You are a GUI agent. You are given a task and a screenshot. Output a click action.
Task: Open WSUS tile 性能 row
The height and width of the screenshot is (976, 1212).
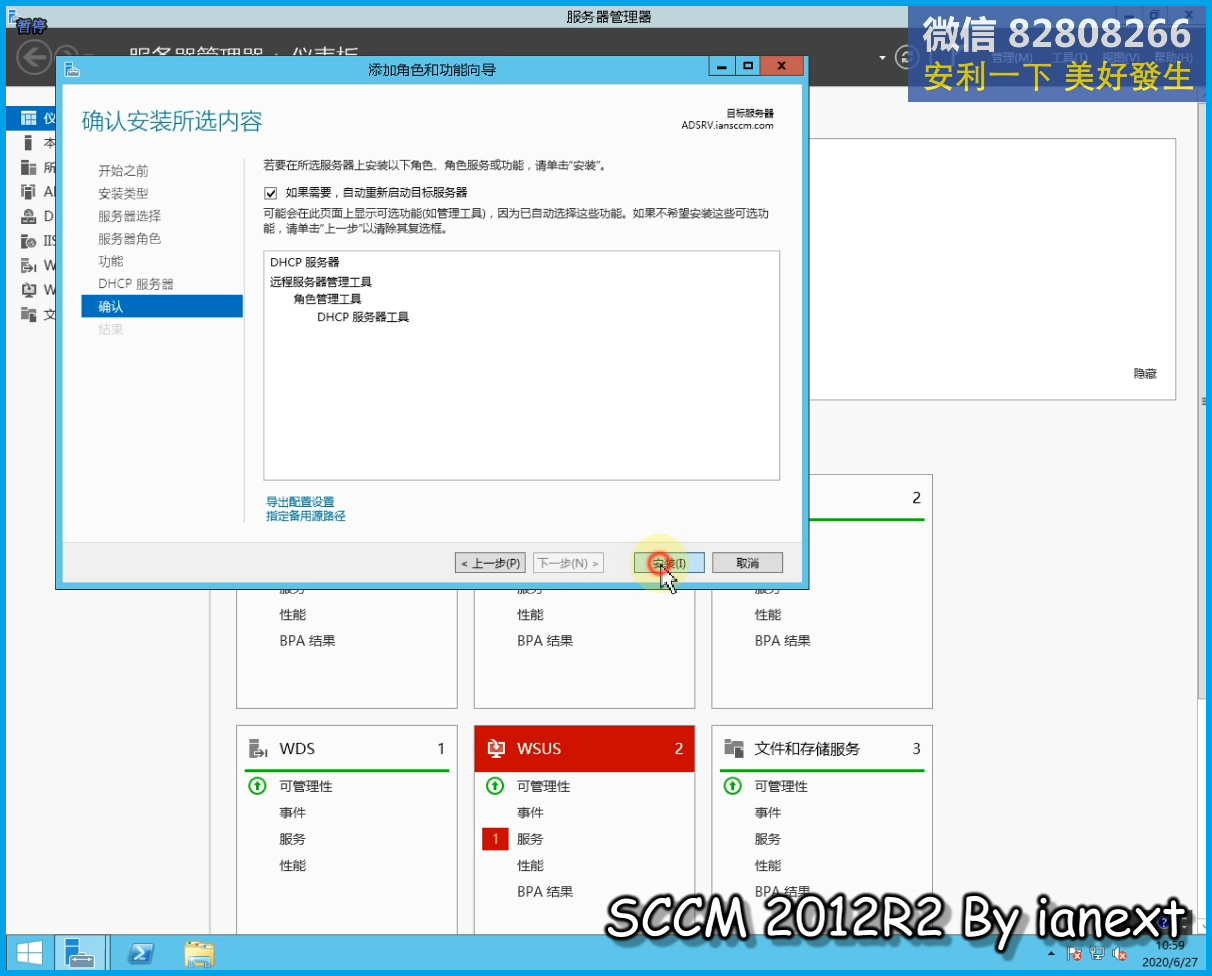[x=530, y=865]
